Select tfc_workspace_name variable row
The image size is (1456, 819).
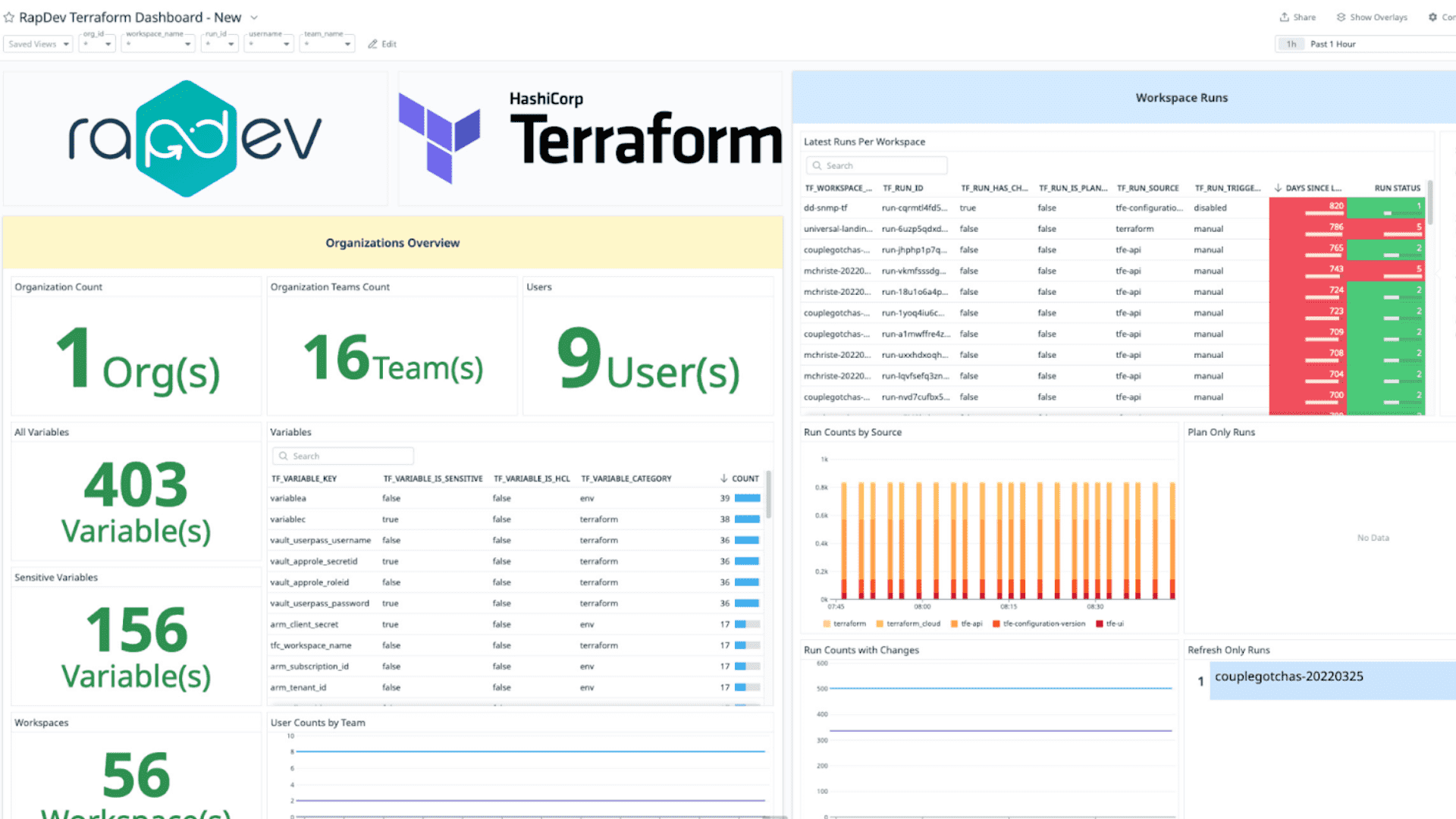click(516, 645)
